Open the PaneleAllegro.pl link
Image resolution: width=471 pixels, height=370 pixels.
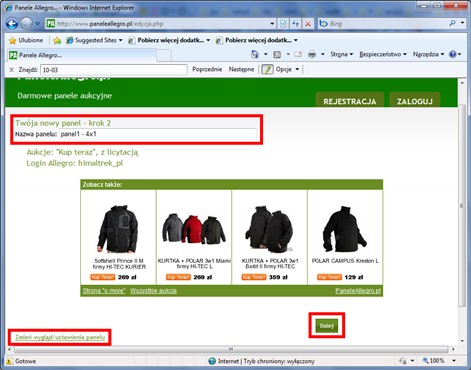(358, 291)
